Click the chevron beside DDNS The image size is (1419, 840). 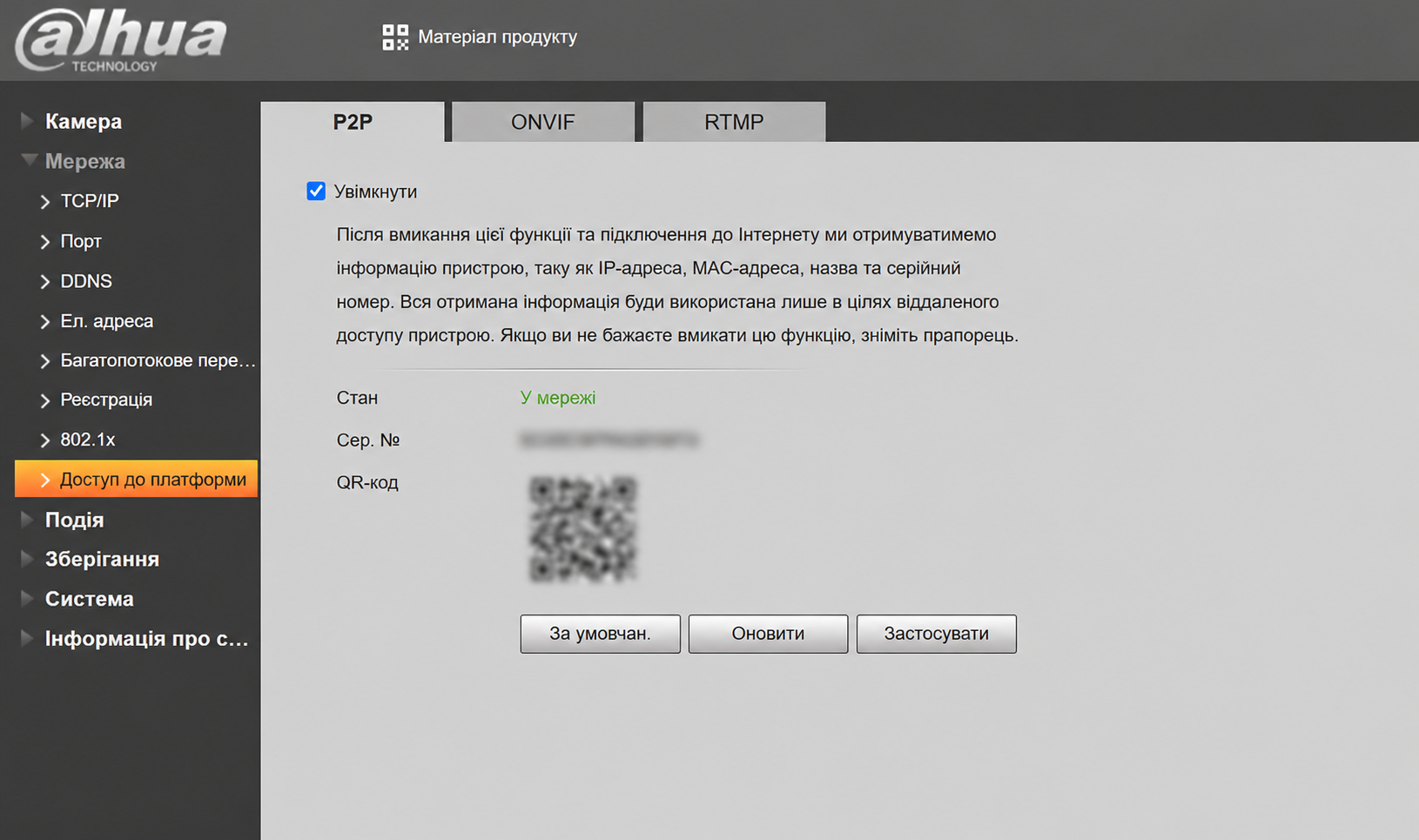pyautogui.click(x=45, y=282)
